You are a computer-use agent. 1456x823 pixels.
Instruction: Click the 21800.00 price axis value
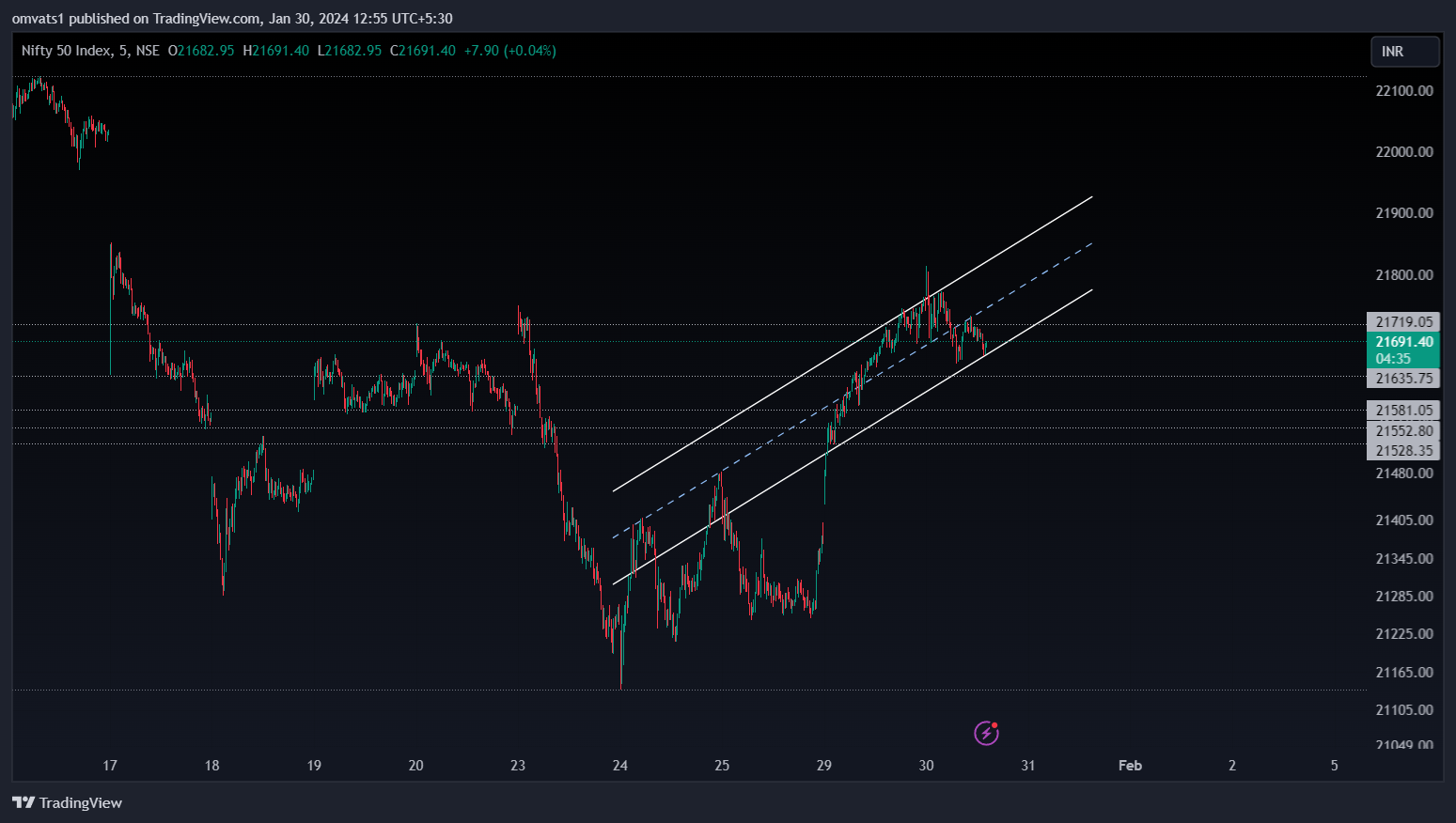(1404, 275)
